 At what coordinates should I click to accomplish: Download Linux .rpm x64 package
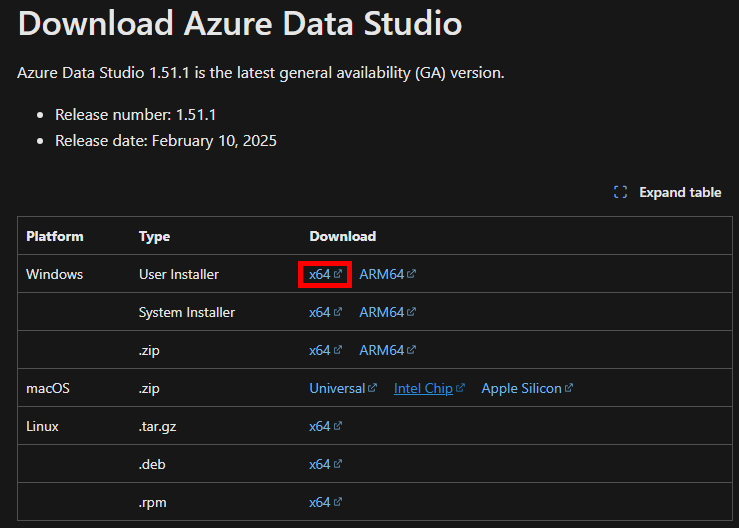coord(325,503)
